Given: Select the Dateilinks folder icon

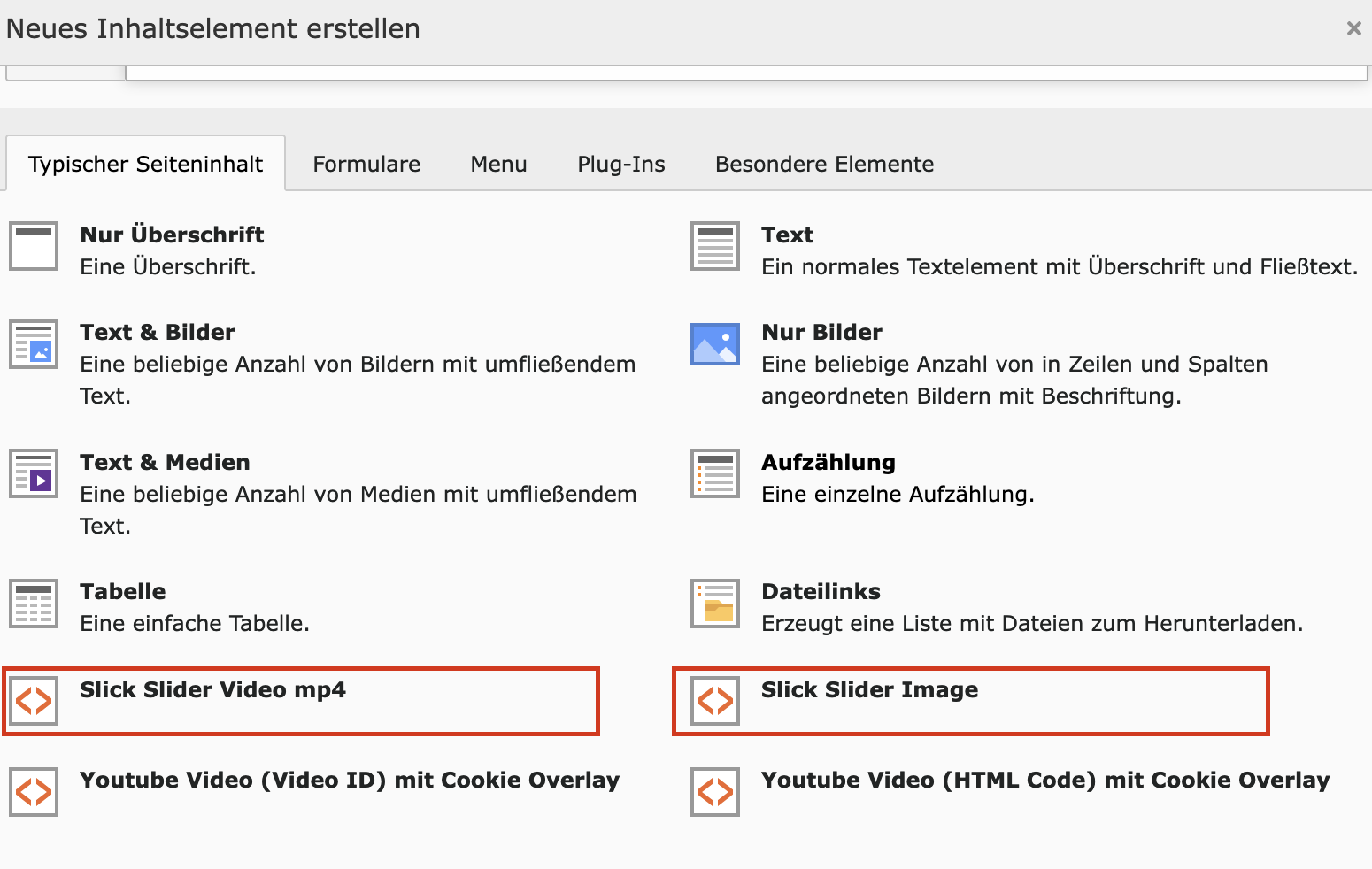Looking at the screenshot, I should (x=715, y=604).
